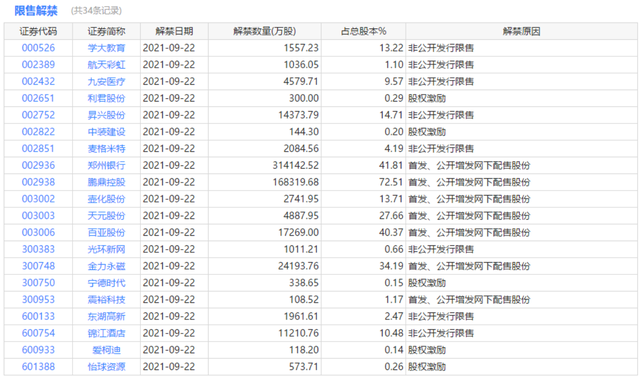Open 鹏鼎控股 stock name link
This screenshot has height=378, width=640.
[107, 182]
